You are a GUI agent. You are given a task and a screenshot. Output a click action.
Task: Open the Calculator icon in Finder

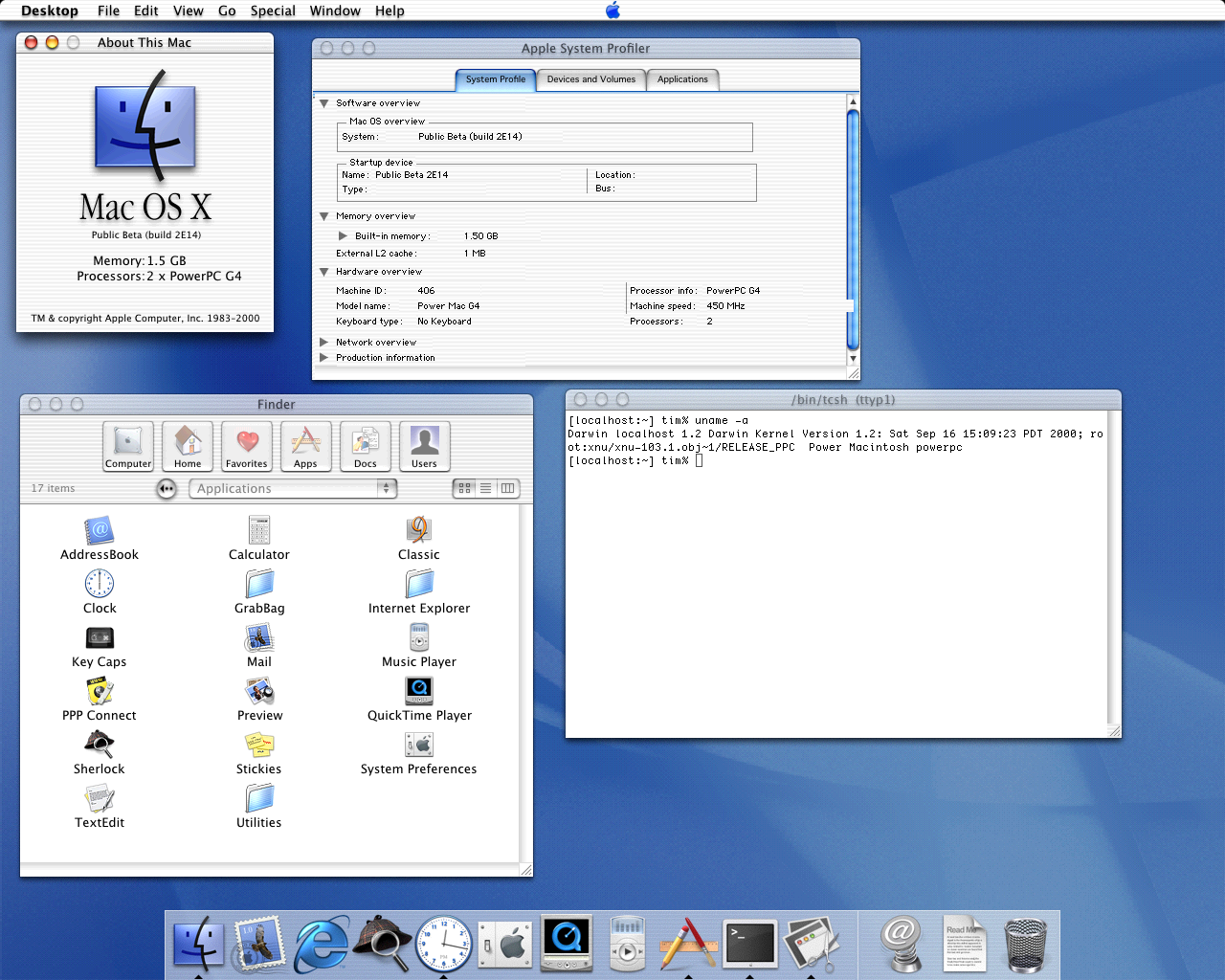(x=259, y=530)
